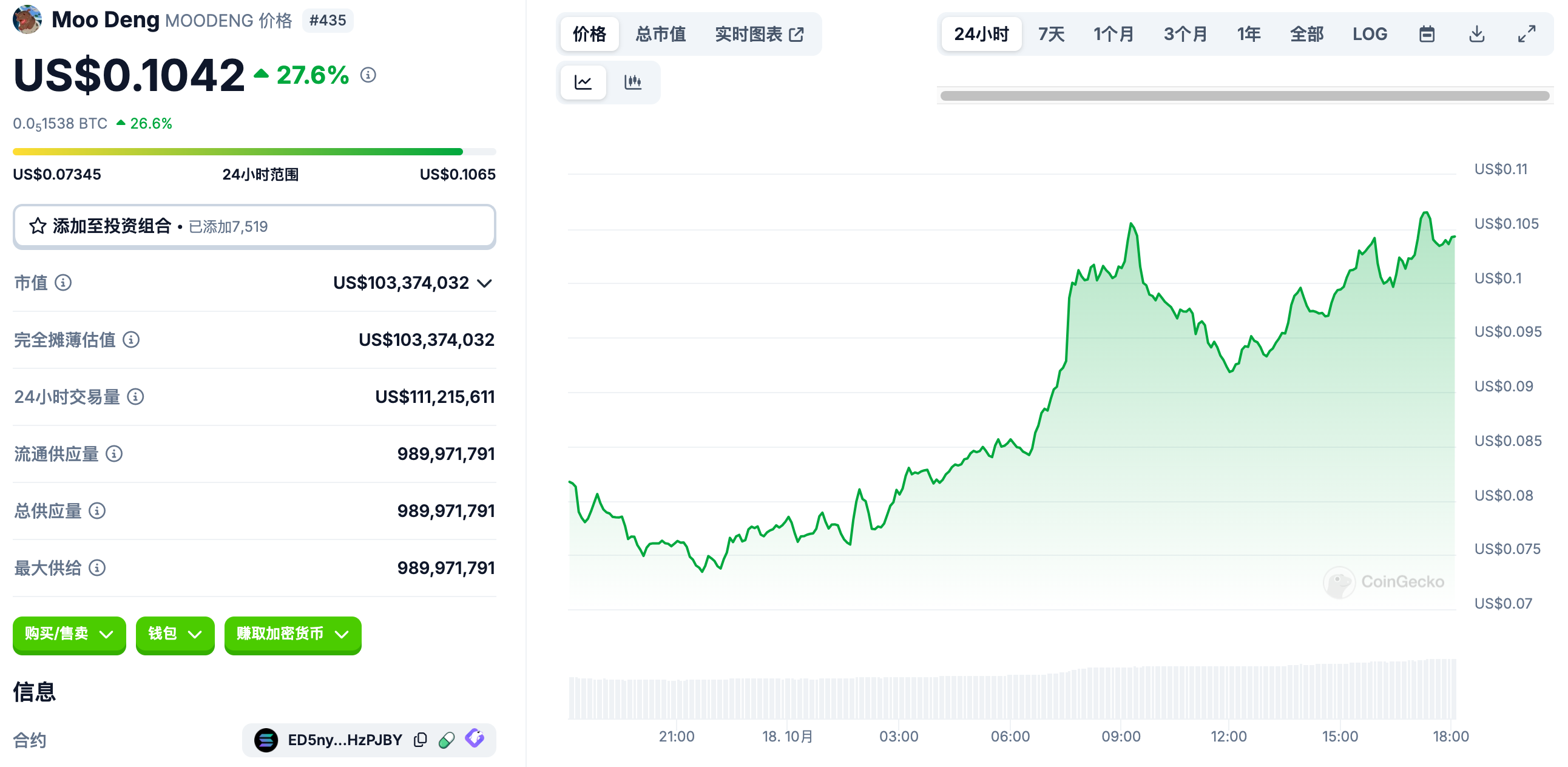Click the info icon beside 市值
The height and width of the screenshot is (767, 1568).
coord(63,282)
